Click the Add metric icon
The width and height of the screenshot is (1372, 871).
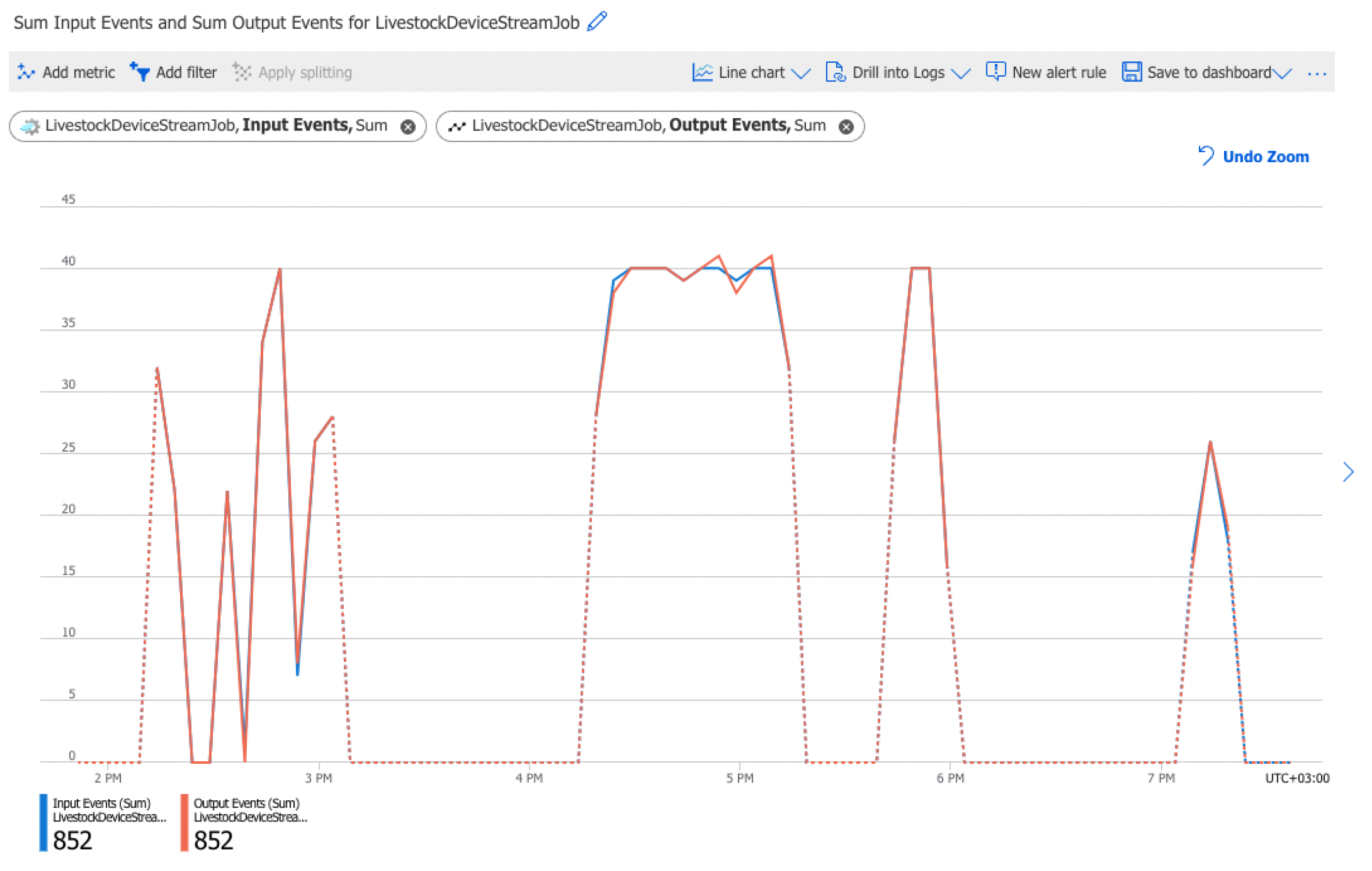26,72
